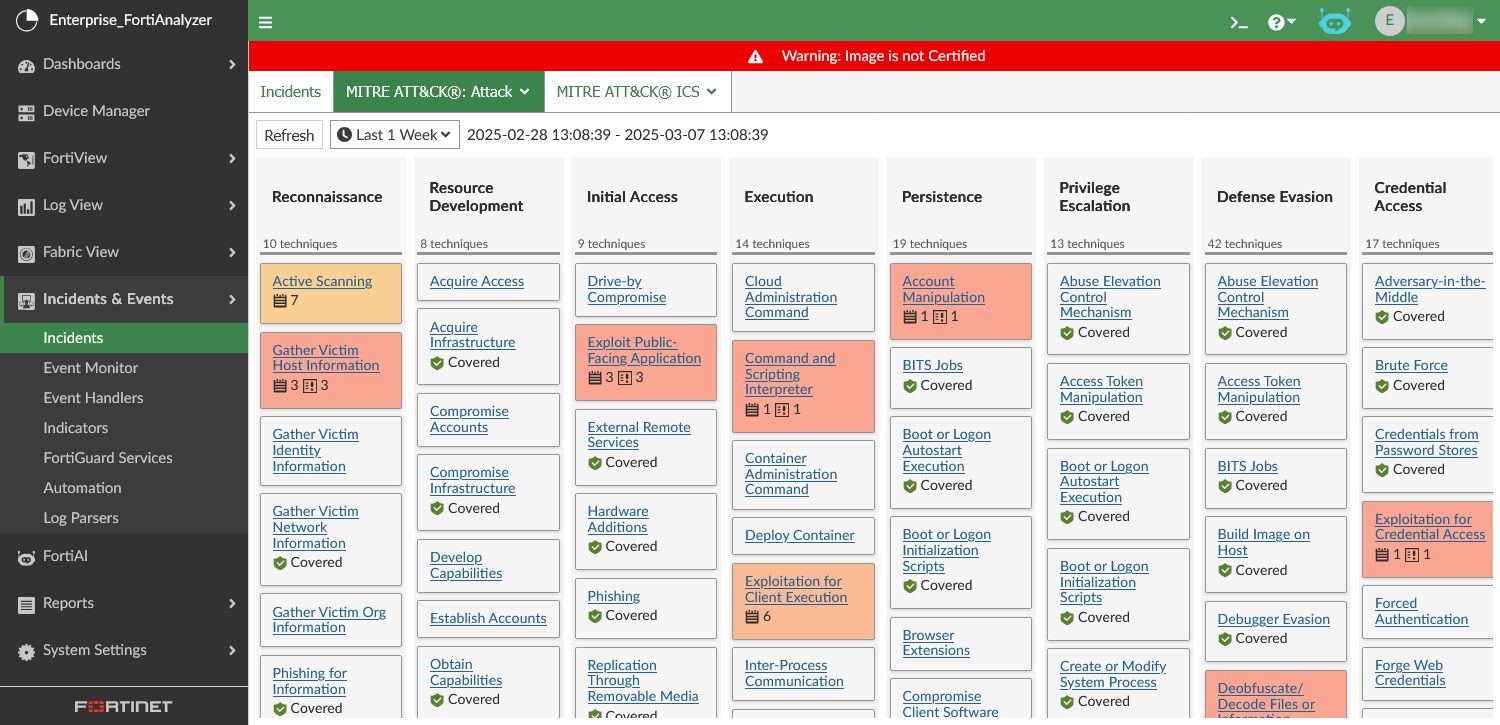Click the user avatar letter E
The width and height of the screenshot is (1500, 725).
[x=1389, y=21]
